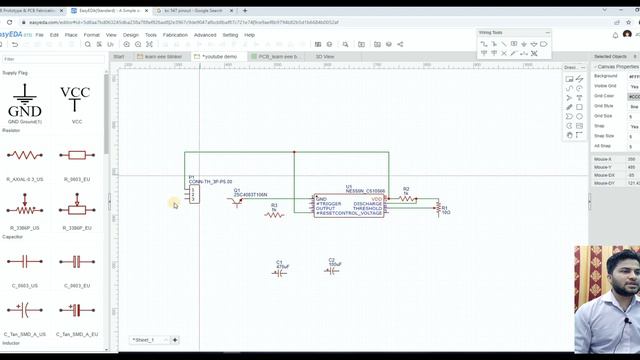Open the Sheet Setting drawing tool
The image size is (640, 360).
click(569, 79)
